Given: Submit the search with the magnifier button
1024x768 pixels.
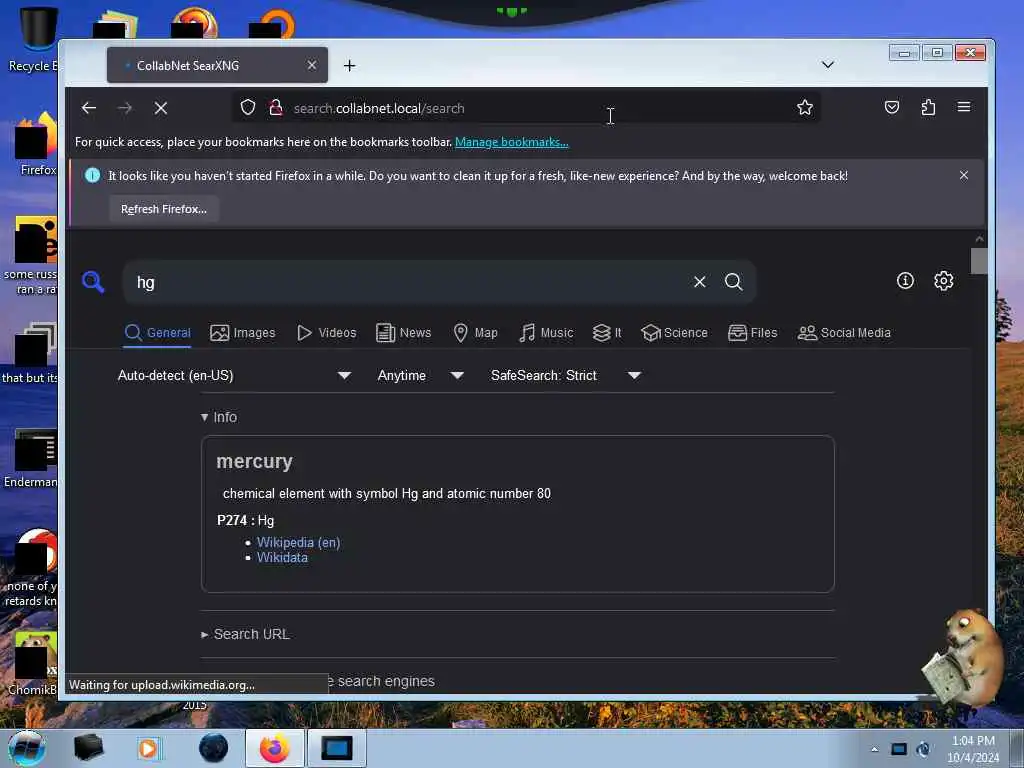Looking at the screenshot, I should [733, 281].
